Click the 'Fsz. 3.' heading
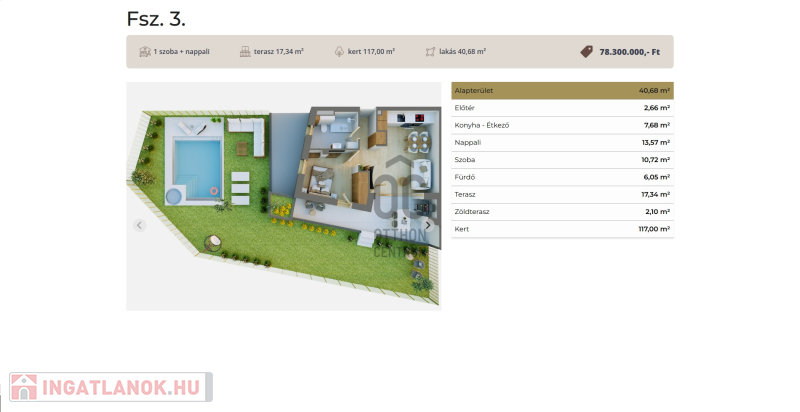 click(x=156, y=19)
